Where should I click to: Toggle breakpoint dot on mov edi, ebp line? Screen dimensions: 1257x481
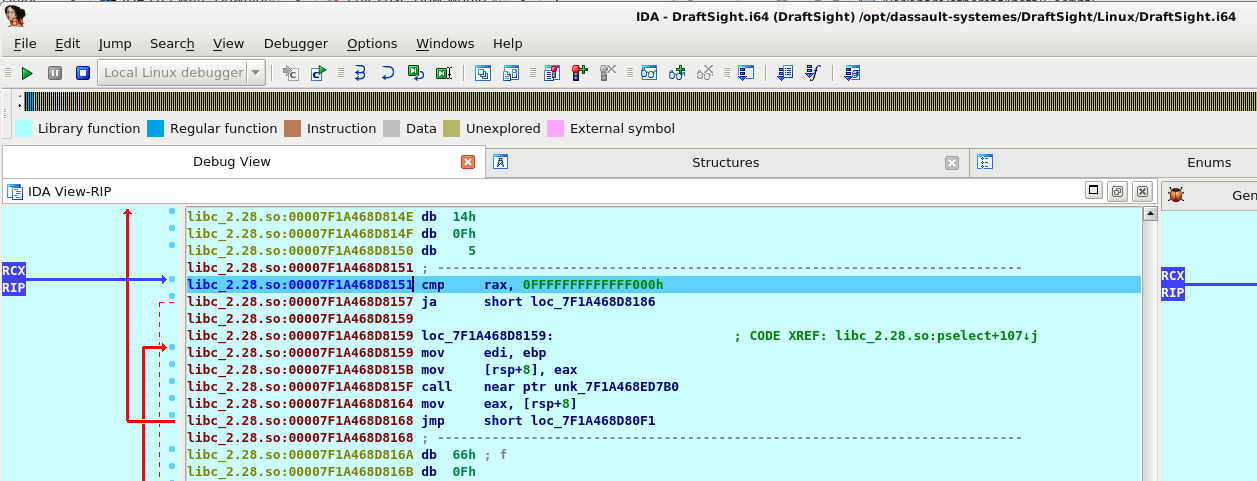click(x=172, y=347)
